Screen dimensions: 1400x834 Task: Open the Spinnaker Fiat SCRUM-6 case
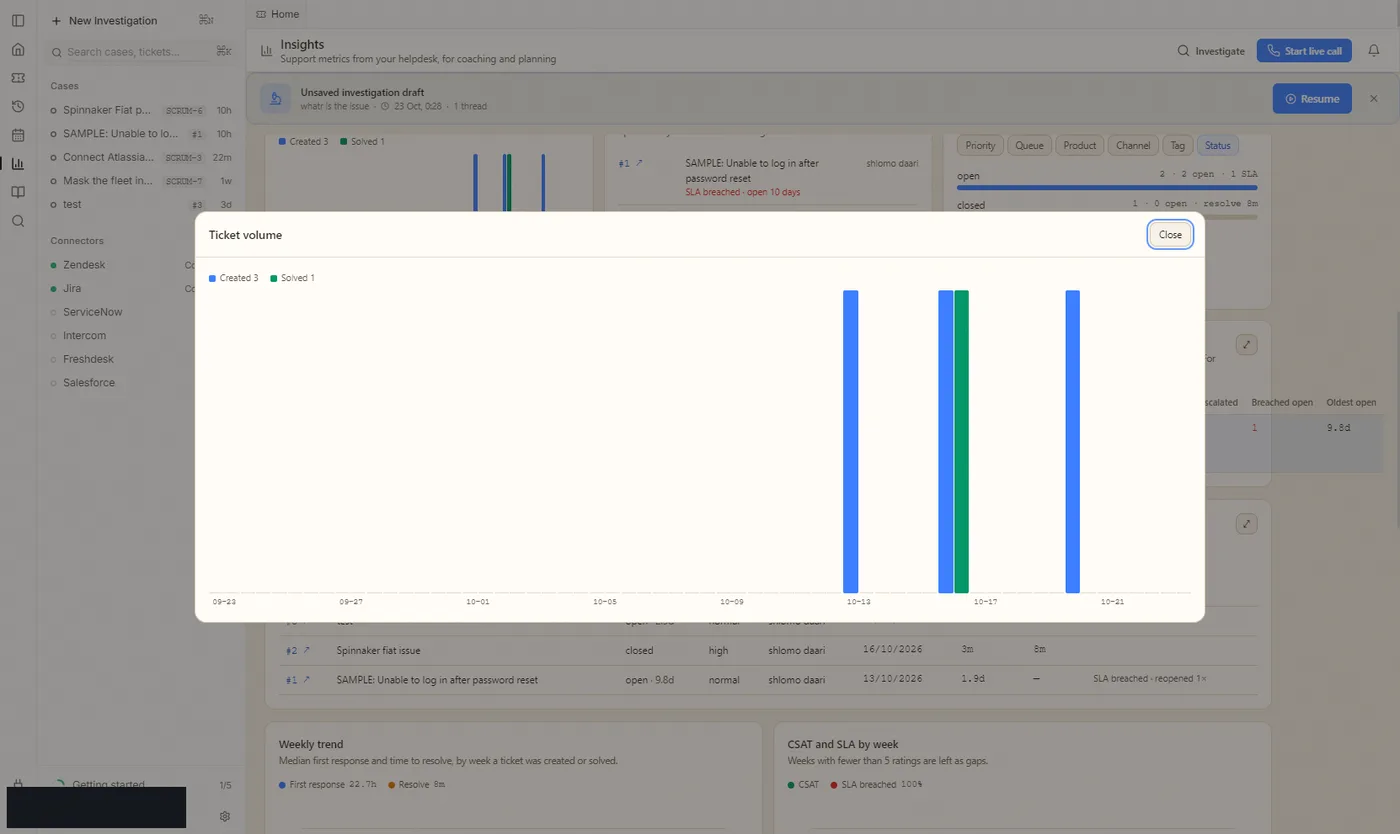(140, 110)
